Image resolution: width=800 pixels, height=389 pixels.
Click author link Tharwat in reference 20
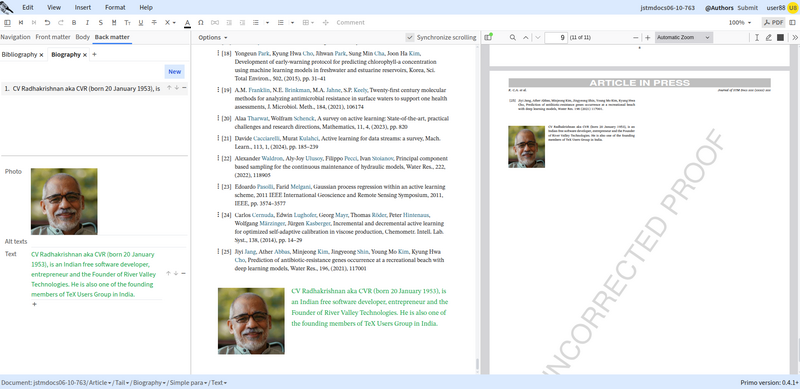(x=258, y=118)
